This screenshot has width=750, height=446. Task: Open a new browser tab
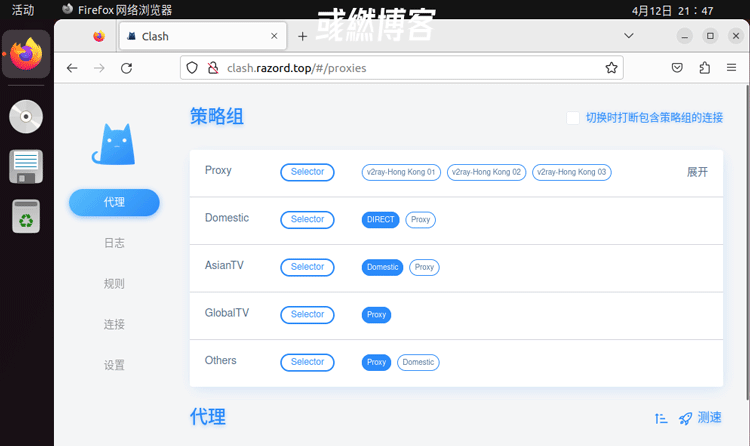pos(303,36)
